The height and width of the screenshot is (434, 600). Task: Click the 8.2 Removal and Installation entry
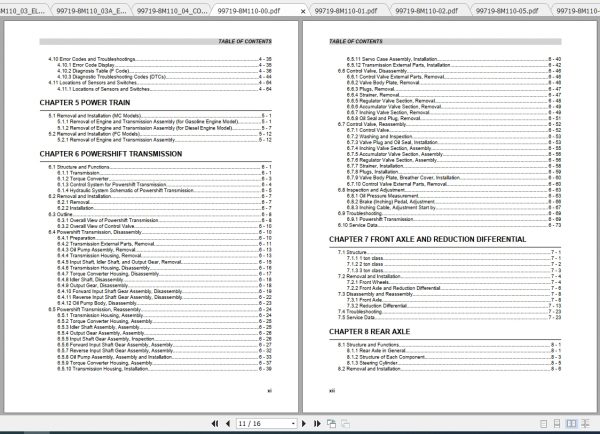tap(449, 369)
